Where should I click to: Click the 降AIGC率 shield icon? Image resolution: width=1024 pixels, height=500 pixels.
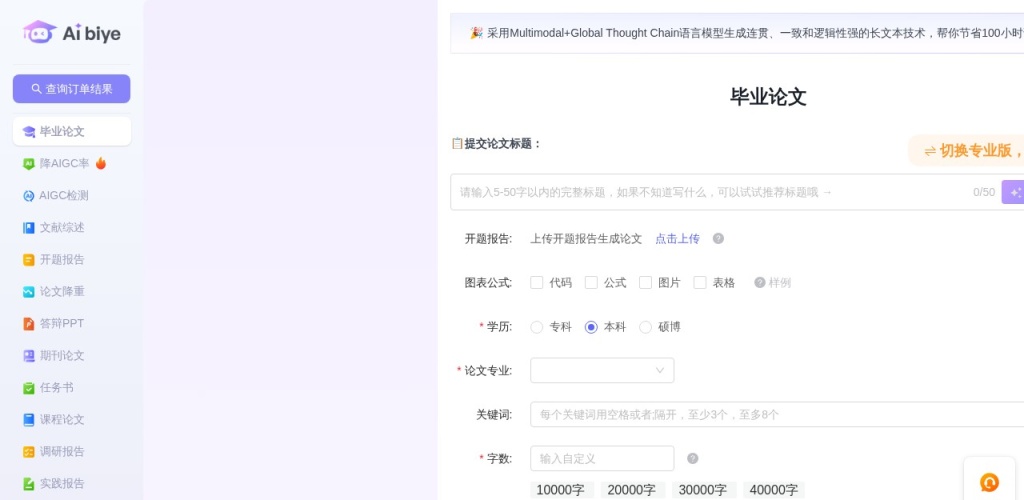[29, 164]
